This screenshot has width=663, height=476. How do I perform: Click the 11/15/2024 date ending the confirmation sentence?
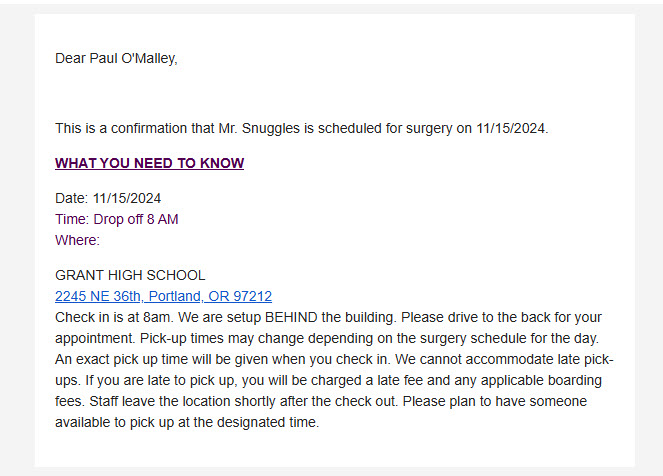click(x=512, y=128)
